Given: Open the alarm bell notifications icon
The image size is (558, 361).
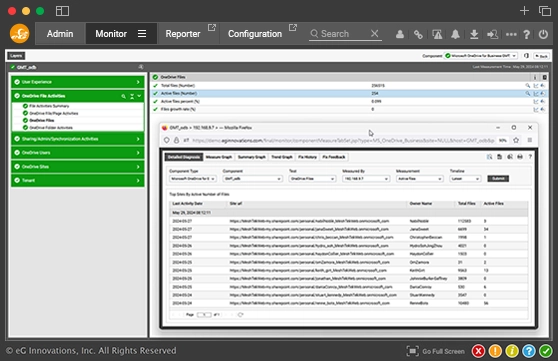Looking at the screenshot, I should point(455,34).
